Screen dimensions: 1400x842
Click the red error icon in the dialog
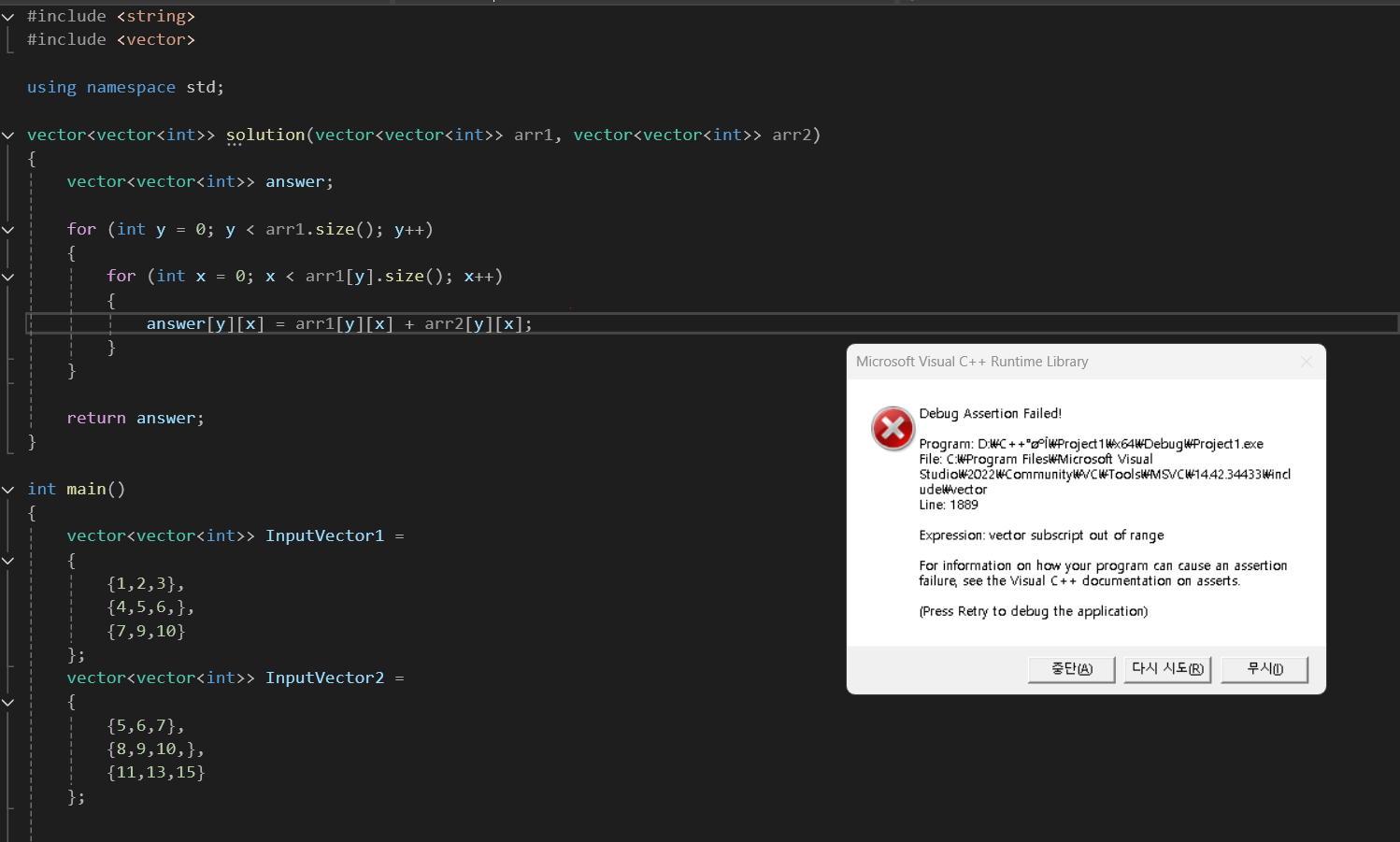tap(893, 429)
